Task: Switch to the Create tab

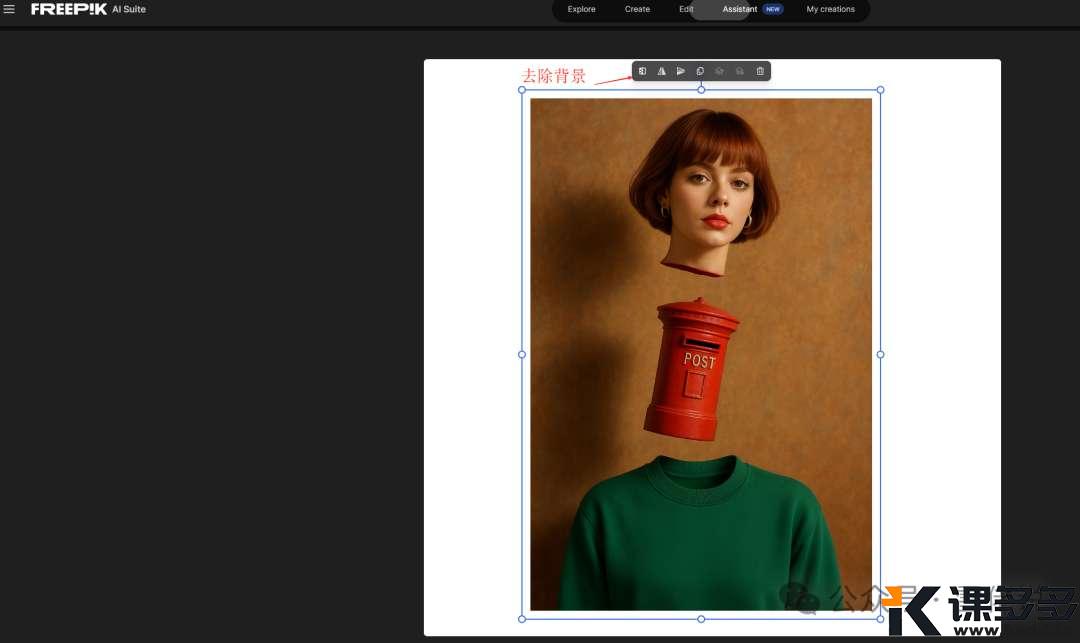Action: coord(637,9)
